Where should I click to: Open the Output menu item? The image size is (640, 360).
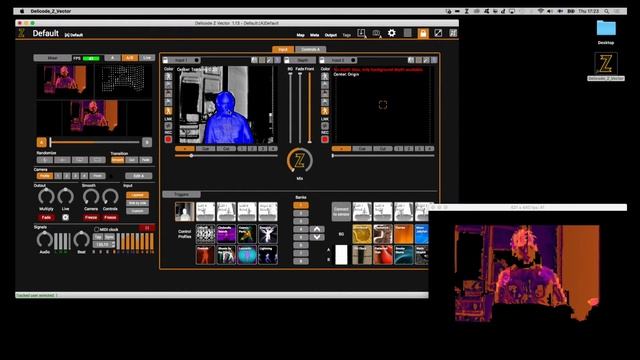tap(331, 35)
